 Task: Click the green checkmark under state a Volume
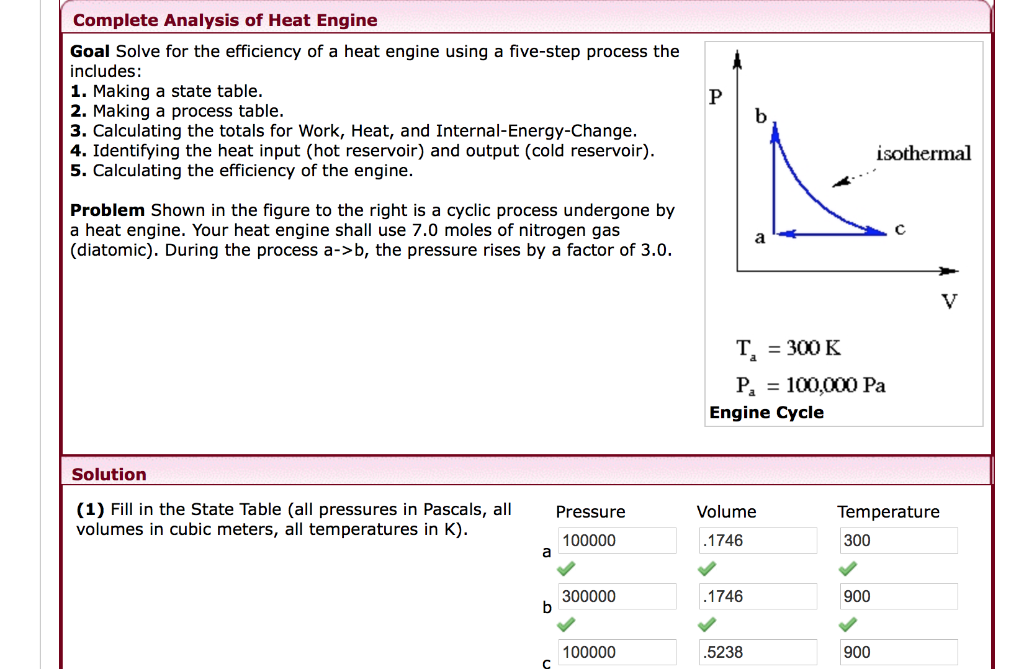point(708,568)
